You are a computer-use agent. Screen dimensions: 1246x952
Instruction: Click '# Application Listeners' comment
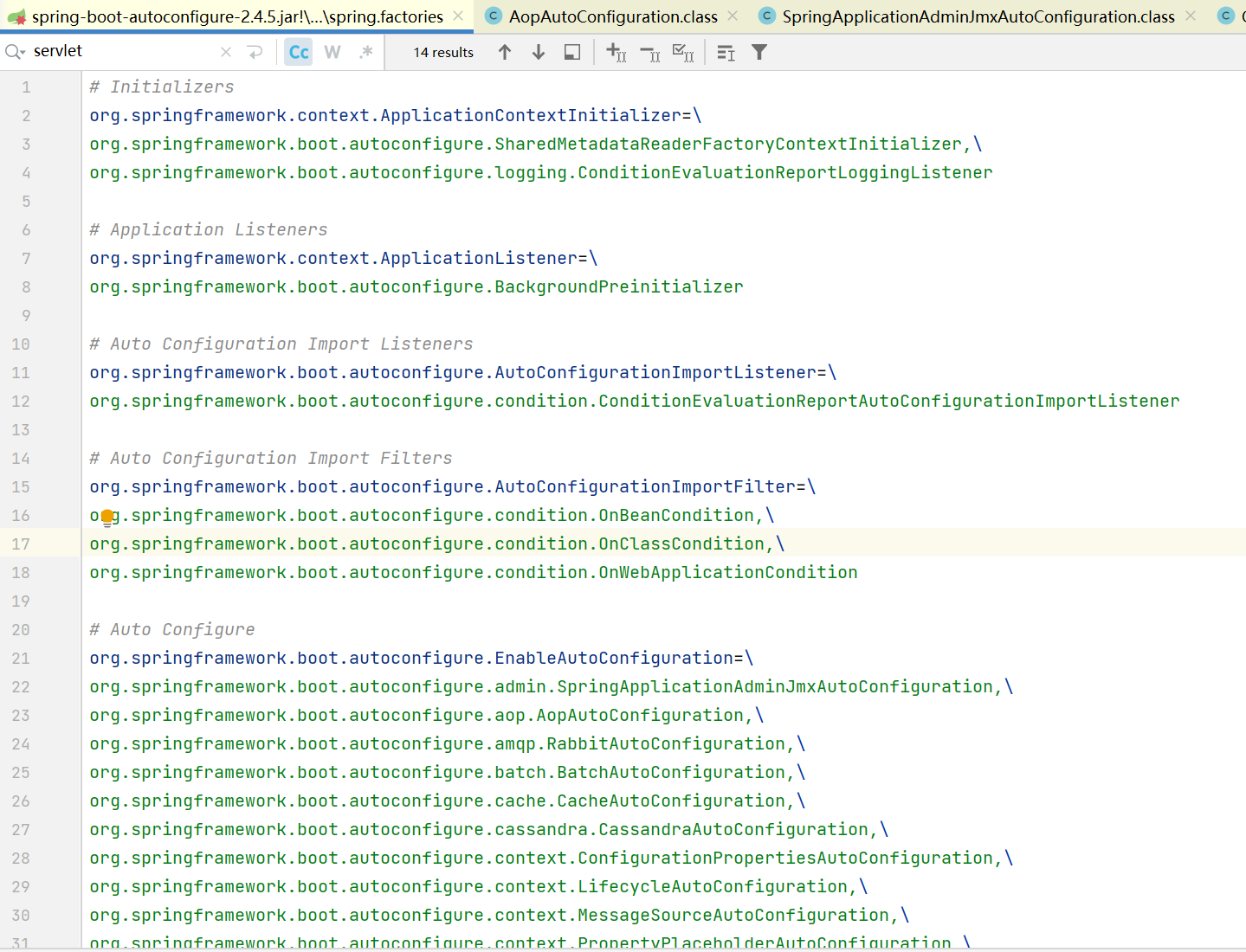click(x=209, y=229)
